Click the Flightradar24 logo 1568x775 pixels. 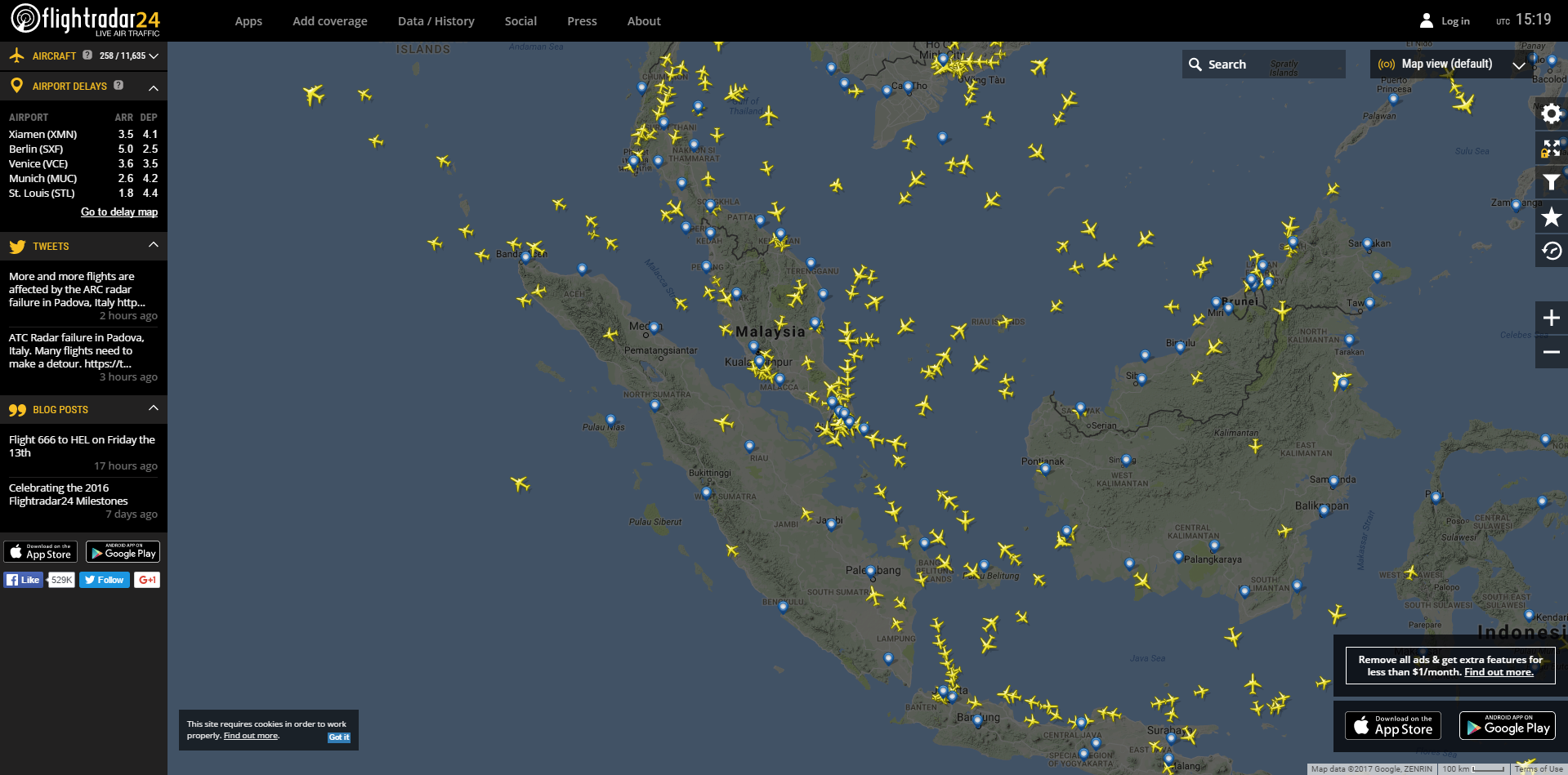(85, 20)
